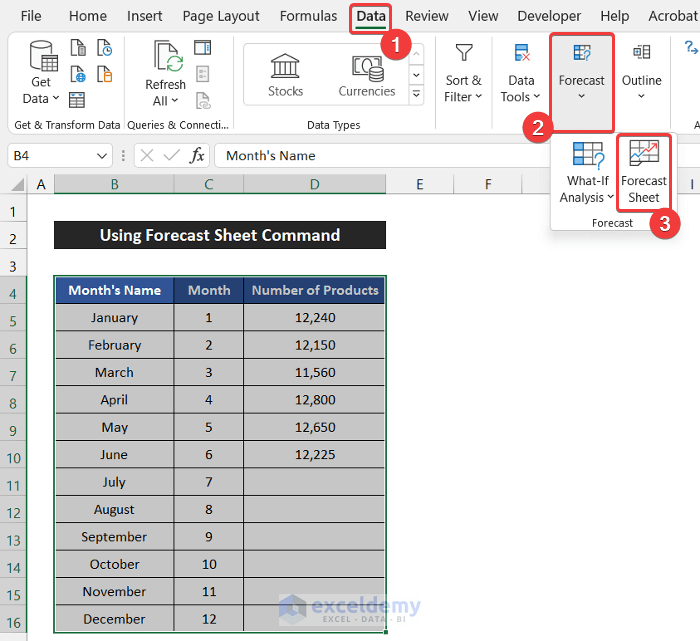Click the From Text/CSV icon
Viewport: 700px width, 641px height.
(78, 47)
